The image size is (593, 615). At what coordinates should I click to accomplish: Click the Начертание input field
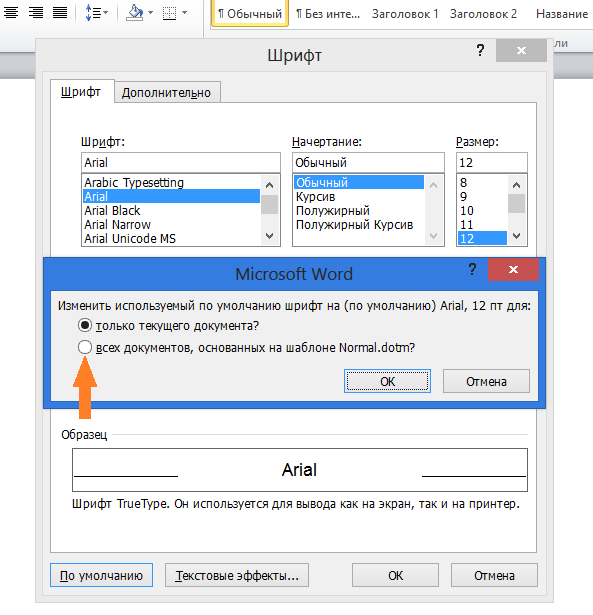368,162
